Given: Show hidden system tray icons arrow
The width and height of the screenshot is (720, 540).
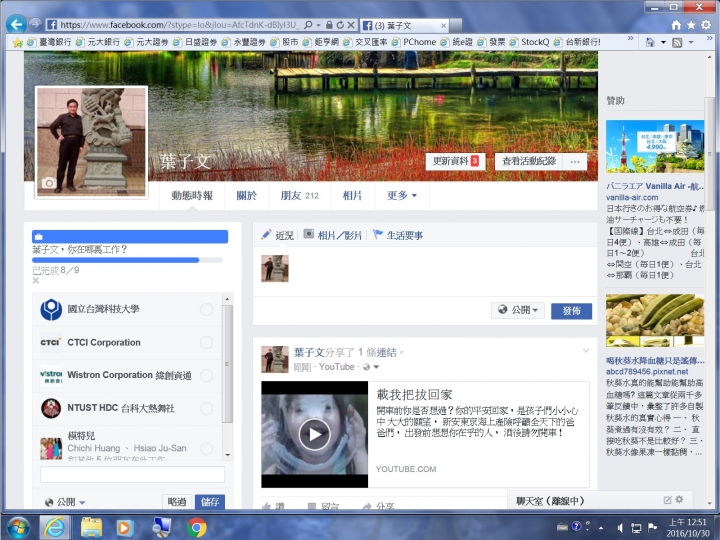Looking at the screenshot, I should [601, 528].
